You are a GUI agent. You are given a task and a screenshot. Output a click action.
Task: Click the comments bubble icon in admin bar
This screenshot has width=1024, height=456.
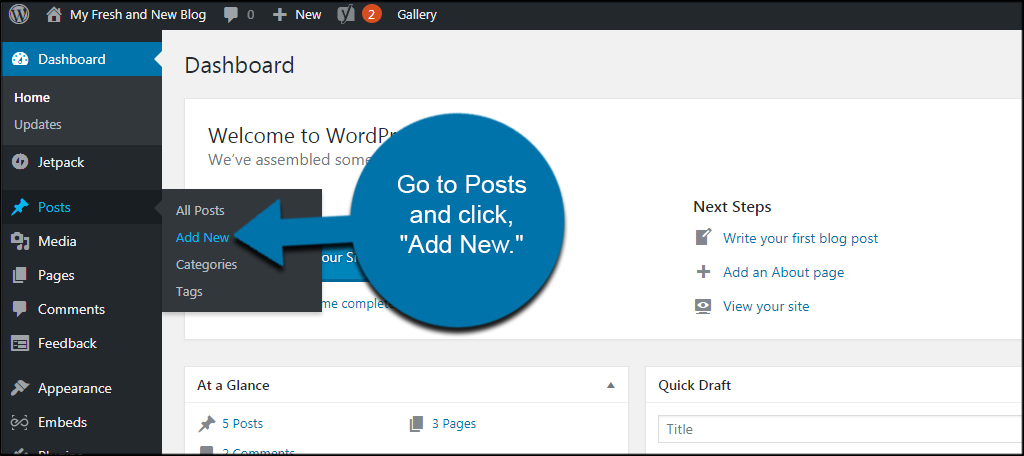[x=231, y=14]
